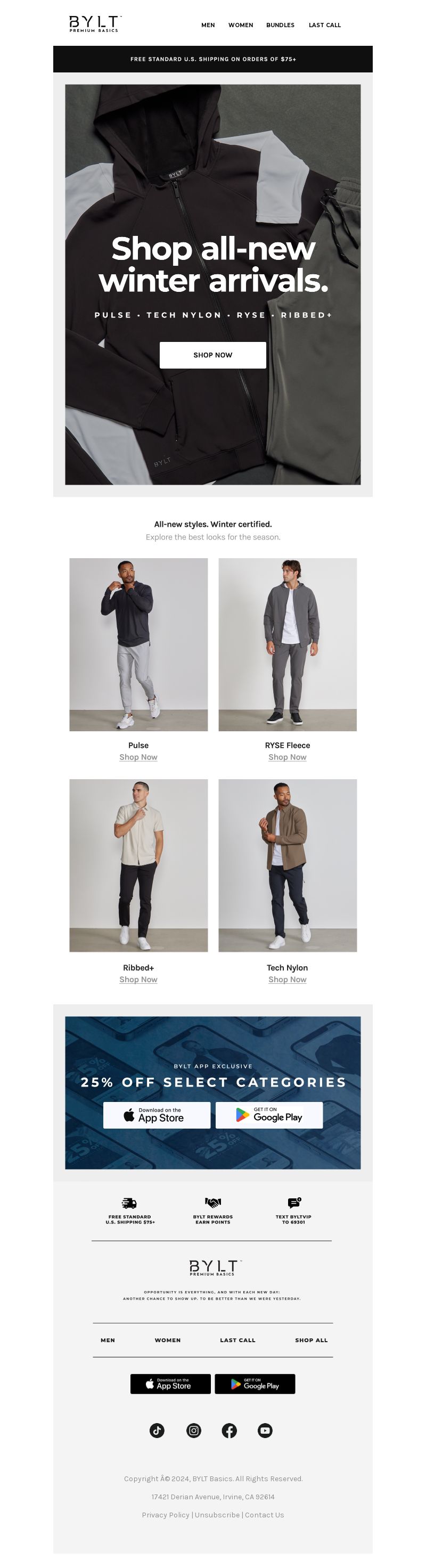Open the Instagram social icon
The width and height of the screenshot is (426, 1568).
point(193,1430)
